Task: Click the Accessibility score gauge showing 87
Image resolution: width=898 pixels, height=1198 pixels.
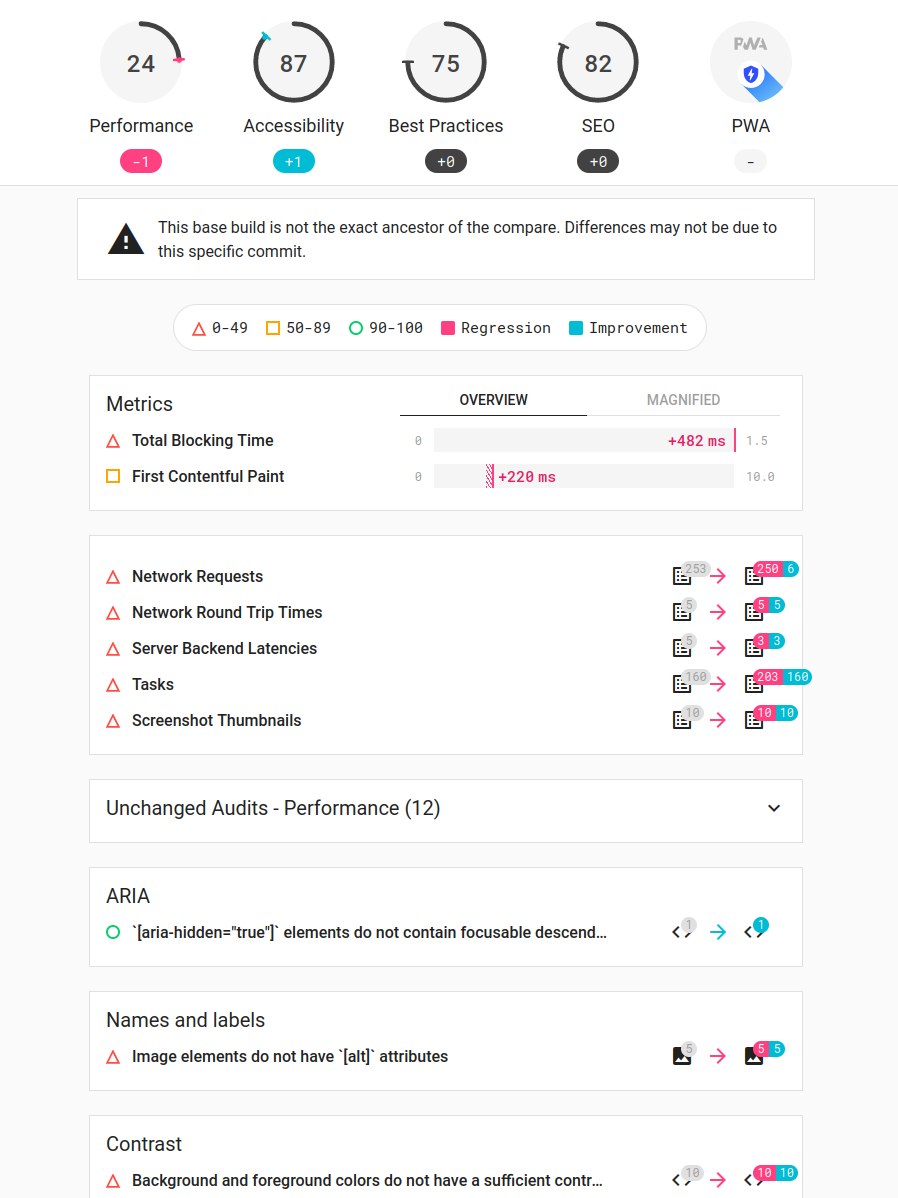Action: (x=293, y=62)
